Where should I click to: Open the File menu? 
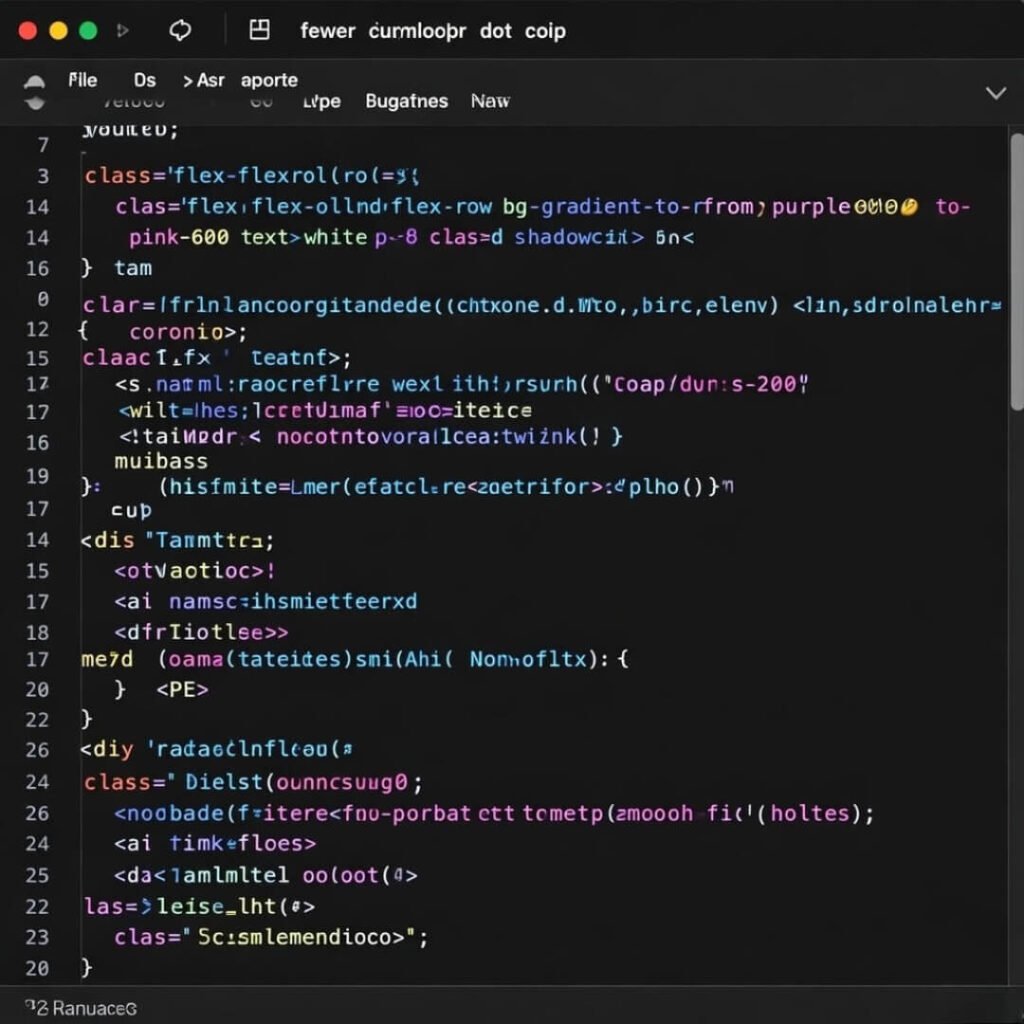click(x=83, y=80)
